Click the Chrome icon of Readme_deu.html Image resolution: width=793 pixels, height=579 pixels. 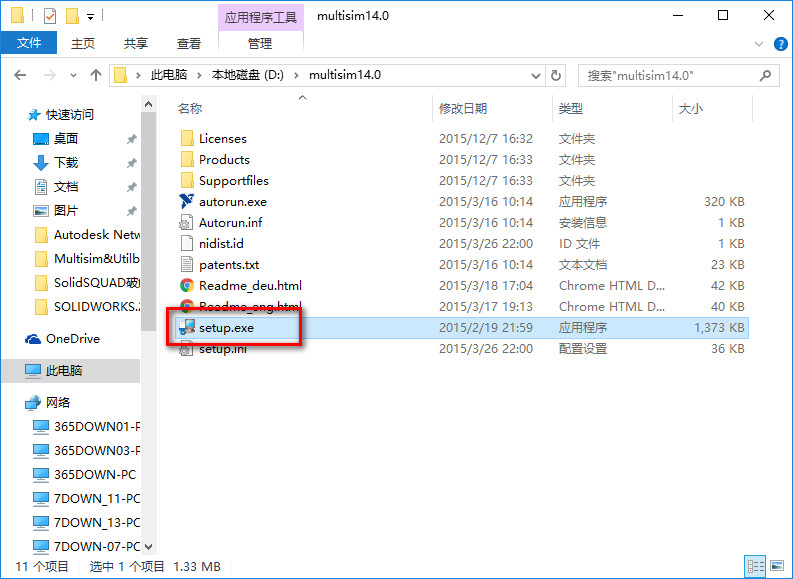click(x=187, y=285)
